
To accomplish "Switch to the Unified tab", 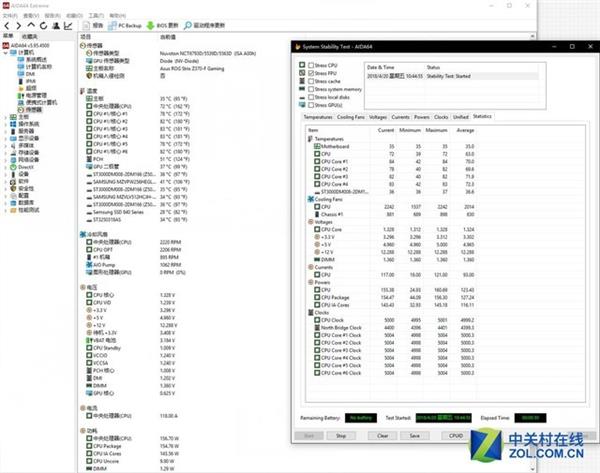I will tap(460, 117).
